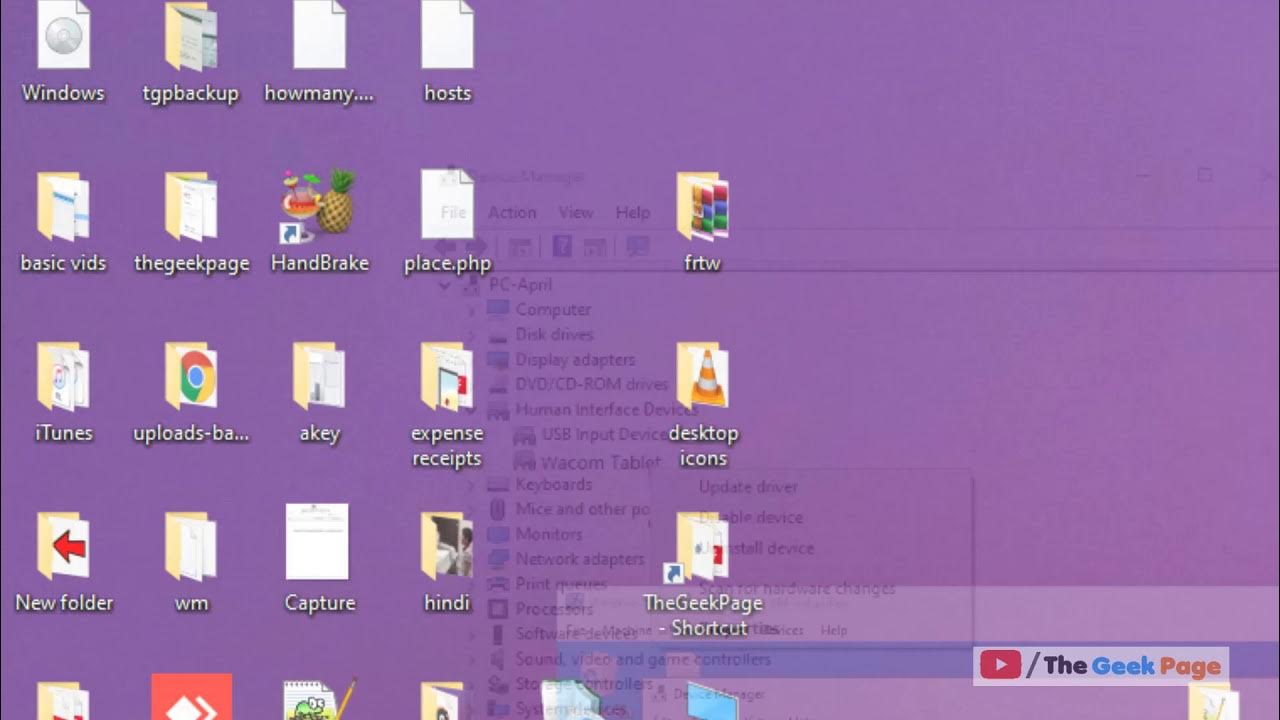This screenshot has width=1280, height=720.
Task: Select the place.php file icon
Action: [x=447, y=205]
